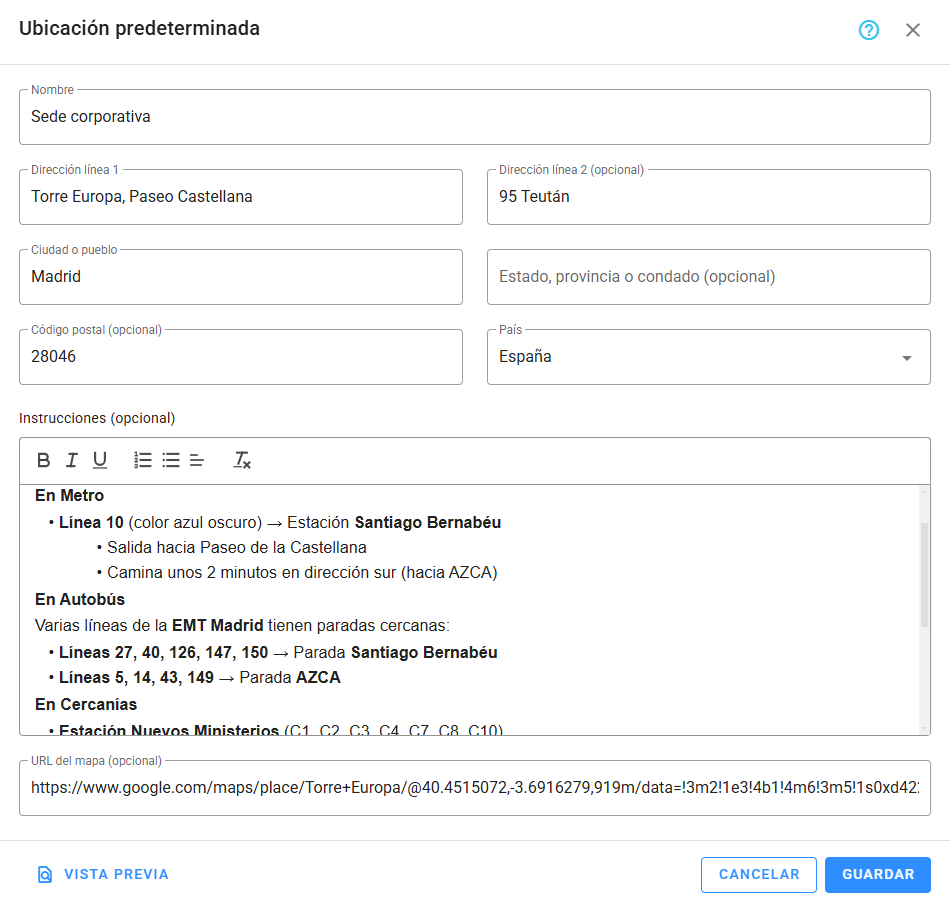Clear formatting with the Tx icon
This screenshot has width=950, height=906.
[x=239, y=460]
